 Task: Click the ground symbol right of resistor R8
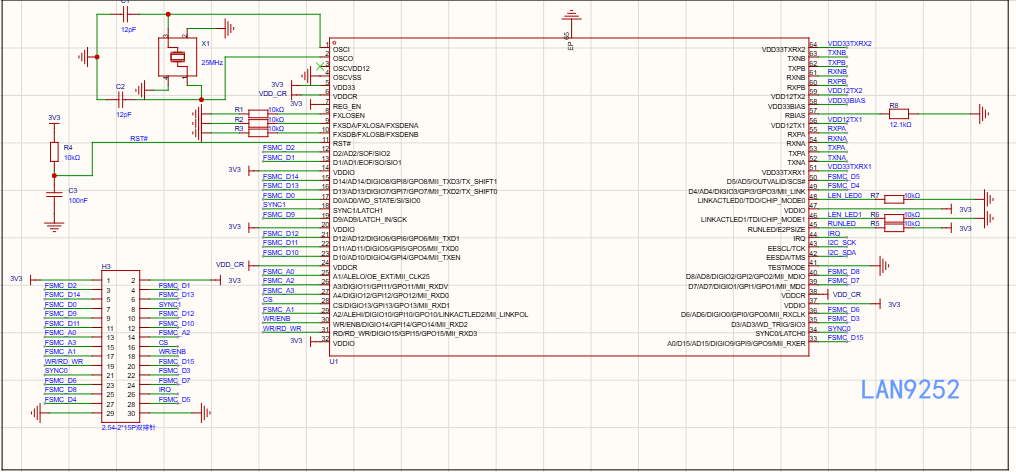coord(985,113)
